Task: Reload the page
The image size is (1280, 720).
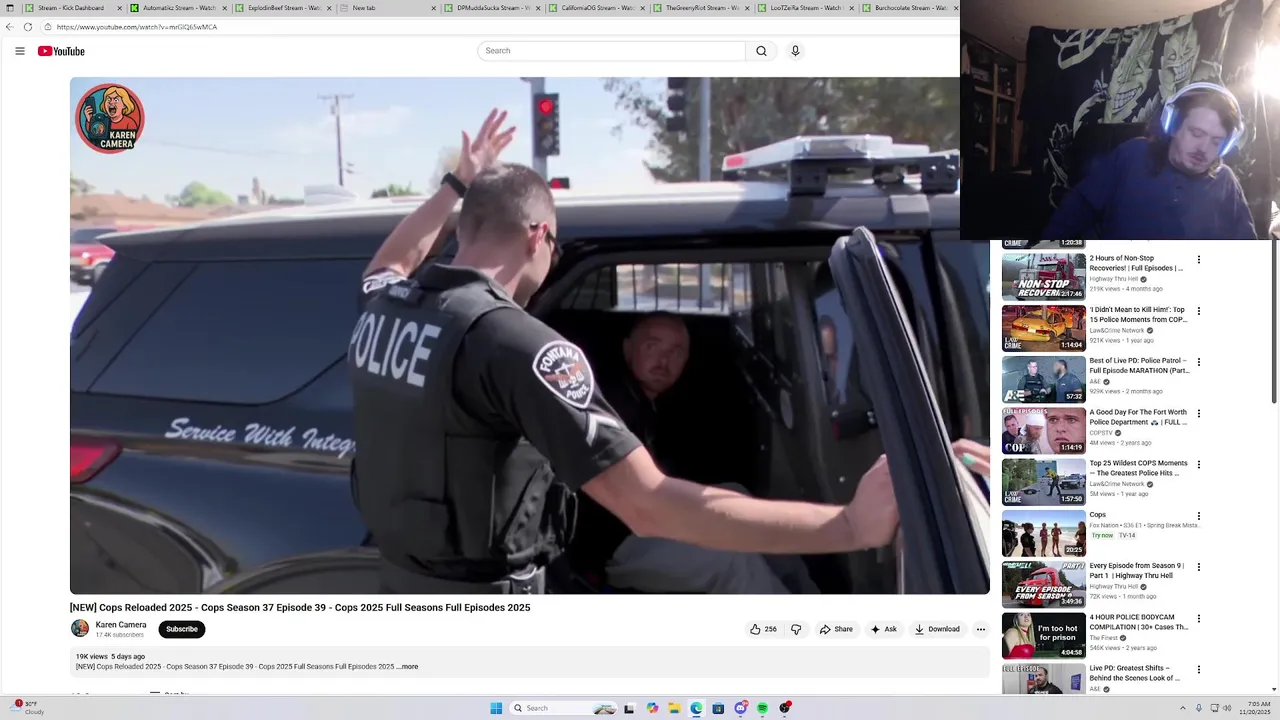Action: click(28, 27)
